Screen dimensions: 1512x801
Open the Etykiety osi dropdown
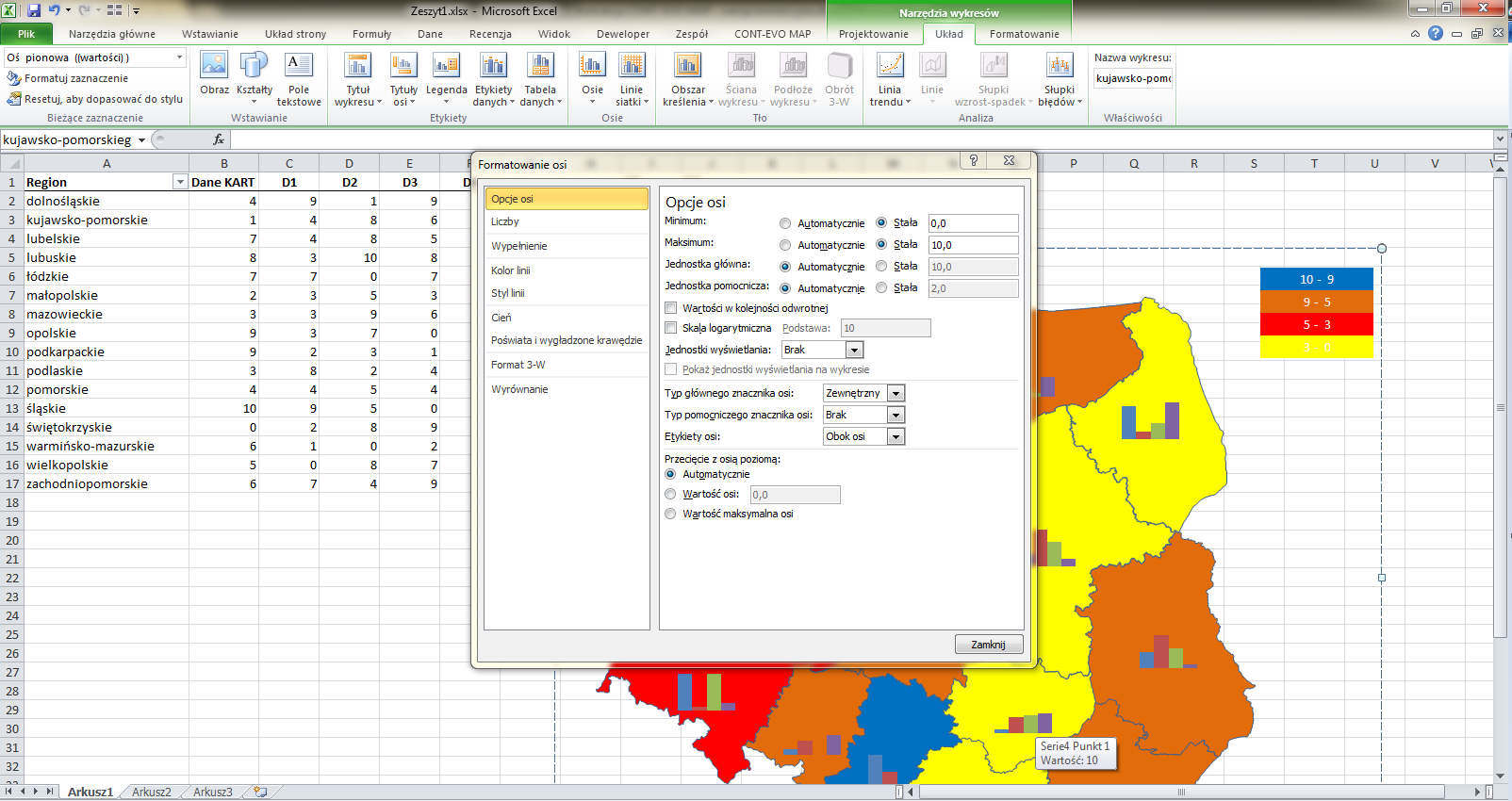(x=896, y=436)
